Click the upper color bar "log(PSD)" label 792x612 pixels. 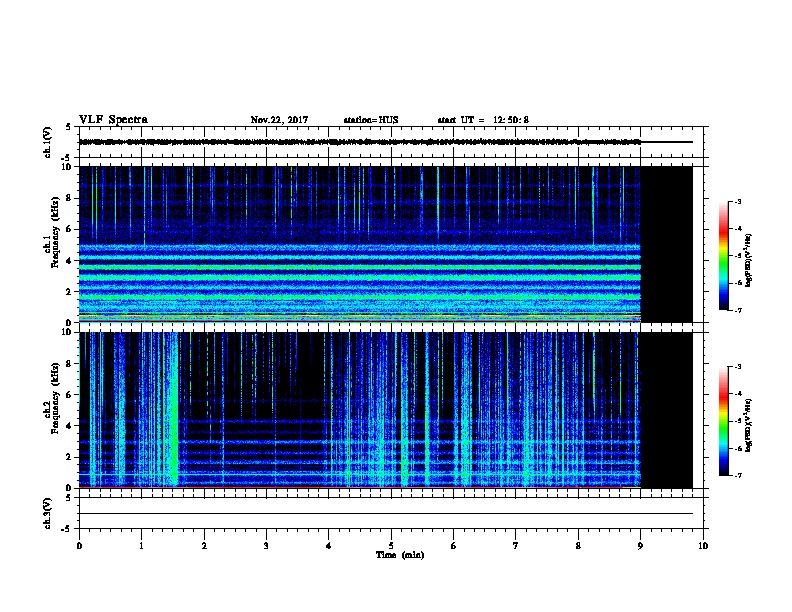[748, 260]
